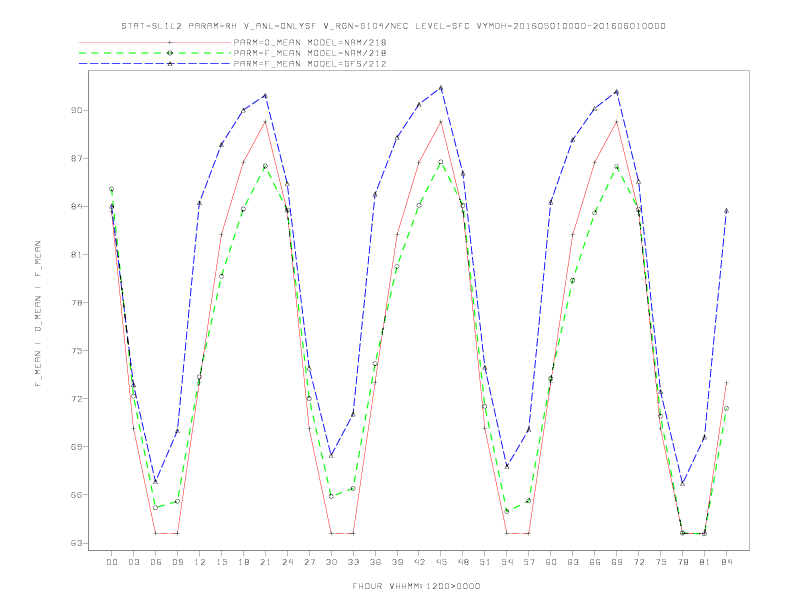Click x-axis forecast hour label 54

[x=507, y=562]
